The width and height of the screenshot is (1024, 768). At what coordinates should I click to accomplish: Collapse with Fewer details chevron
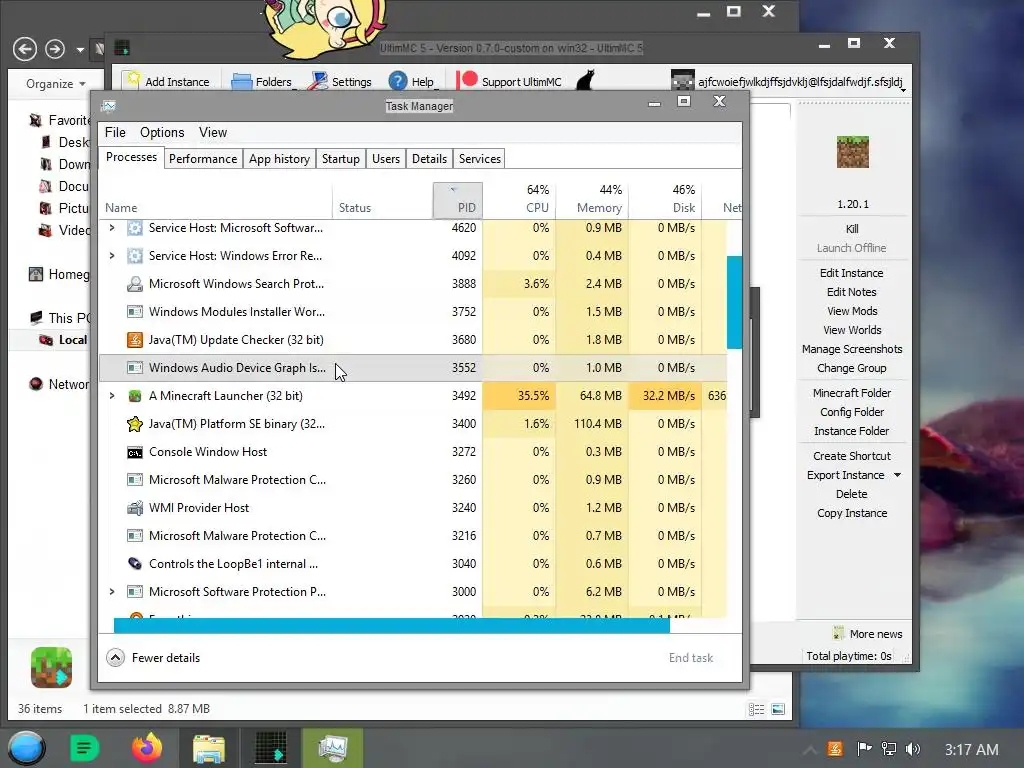pyautogui.click(x=115, y=658)
